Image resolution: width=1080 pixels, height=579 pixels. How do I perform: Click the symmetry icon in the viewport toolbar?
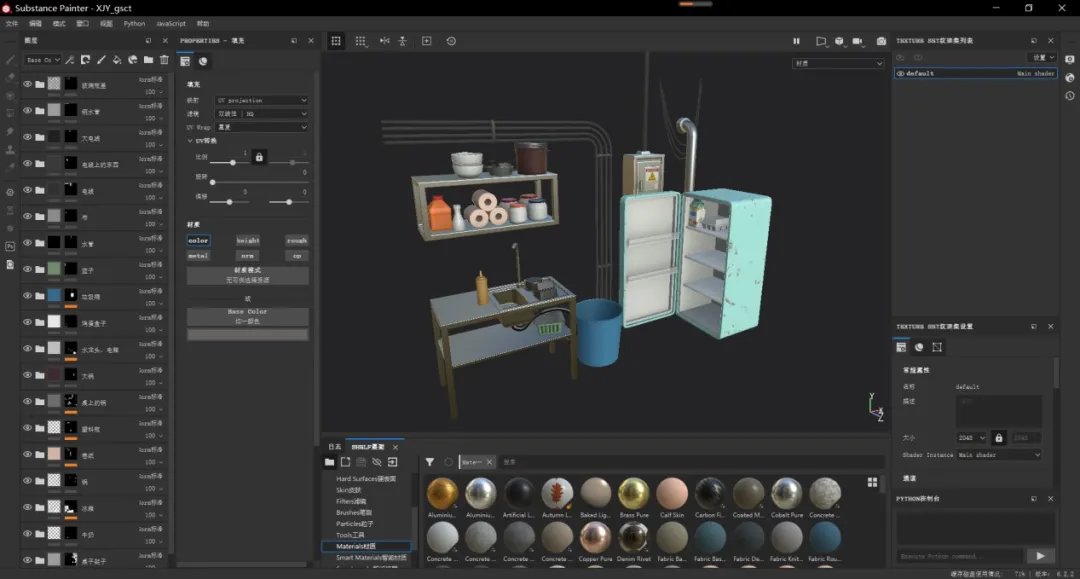coord(385,41)
